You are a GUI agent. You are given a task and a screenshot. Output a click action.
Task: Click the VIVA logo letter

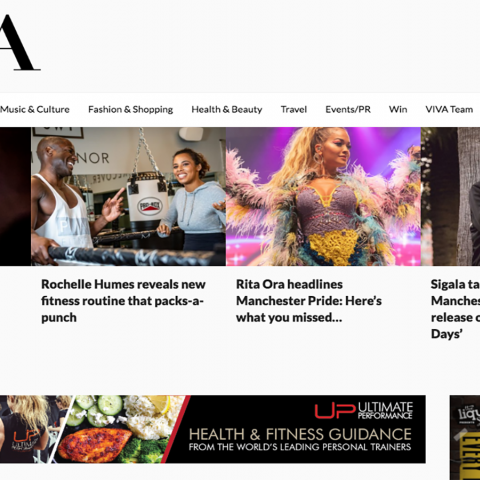(x=18, y=43)
